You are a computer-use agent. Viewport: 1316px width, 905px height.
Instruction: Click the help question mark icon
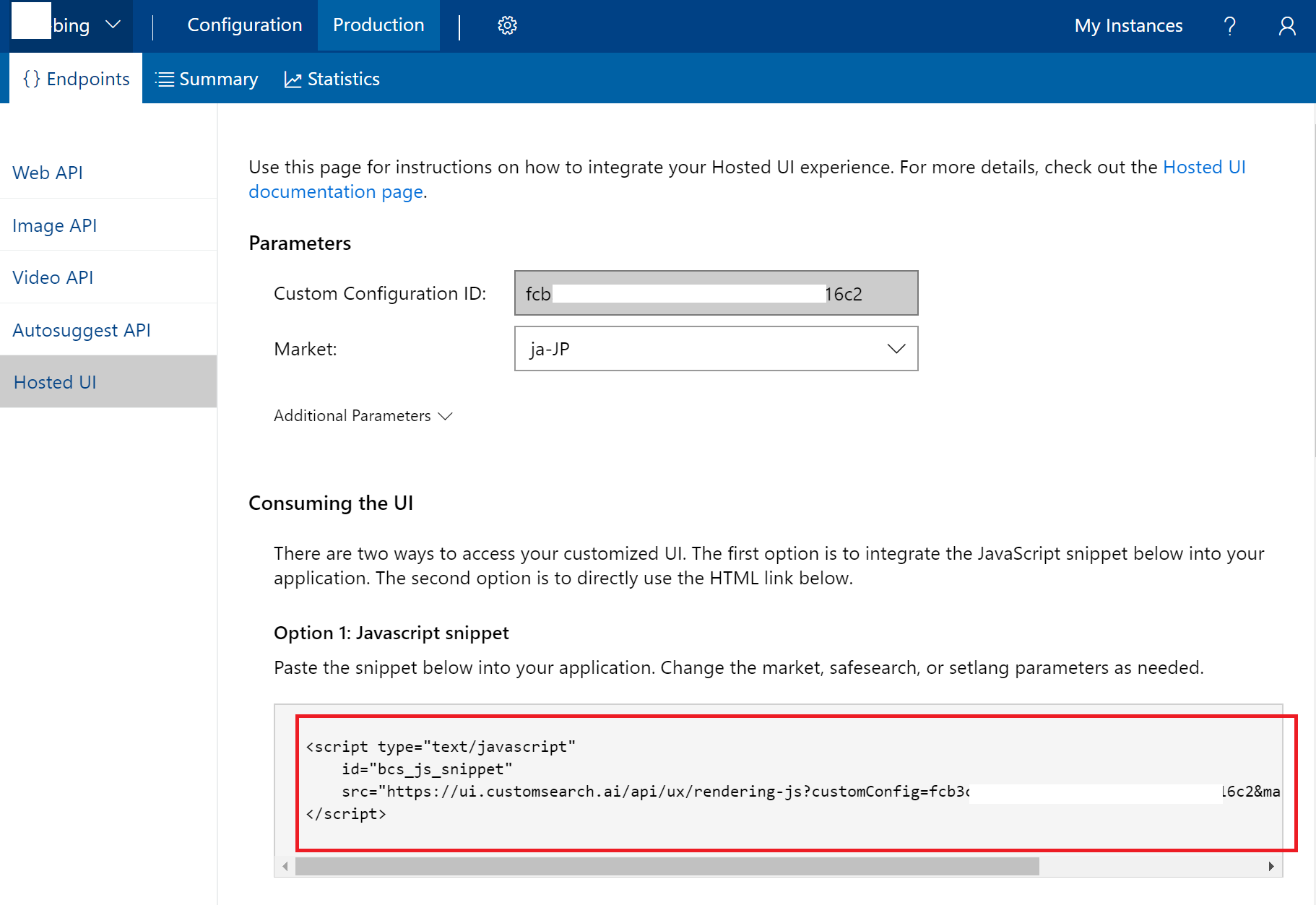[x=1230, y=25]
